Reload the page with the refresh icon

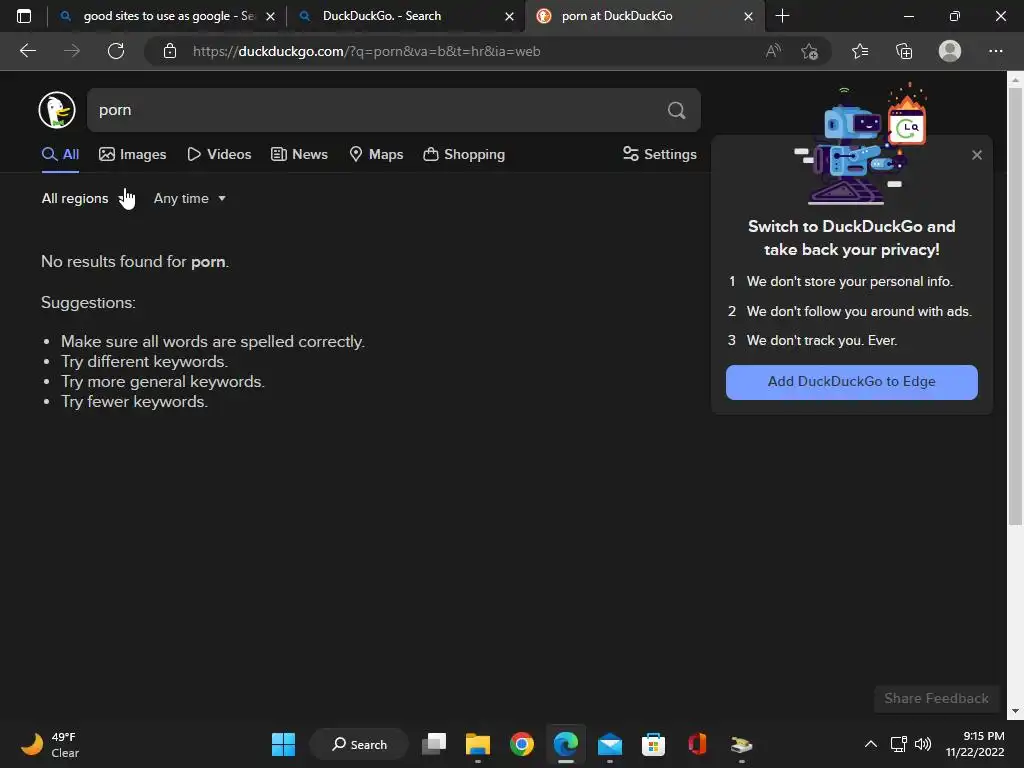(116, 51)
